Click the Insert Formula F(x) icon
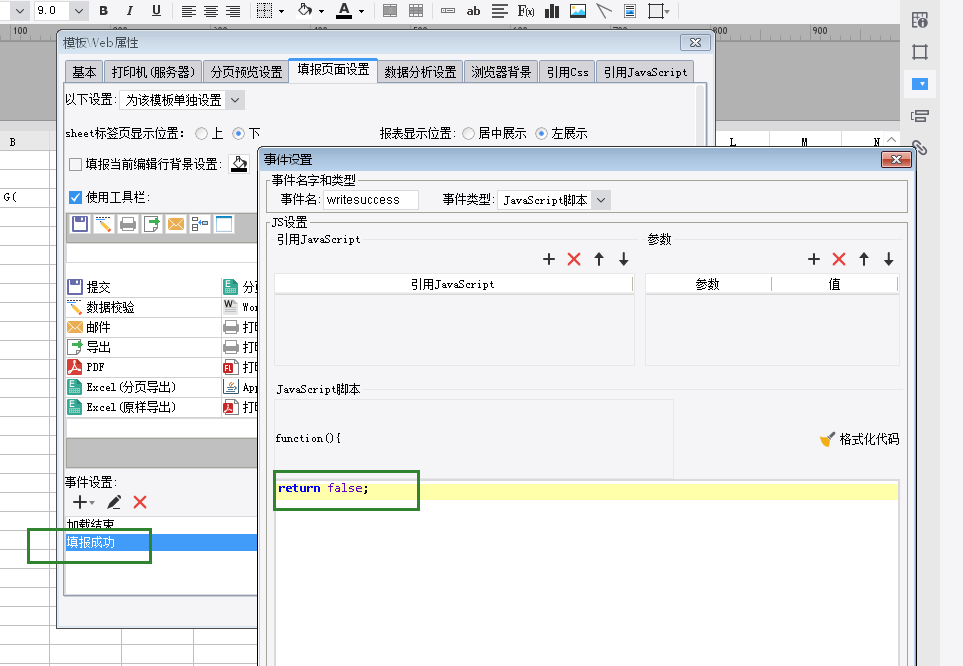This screenshot has width=963, height=666. 525,11
